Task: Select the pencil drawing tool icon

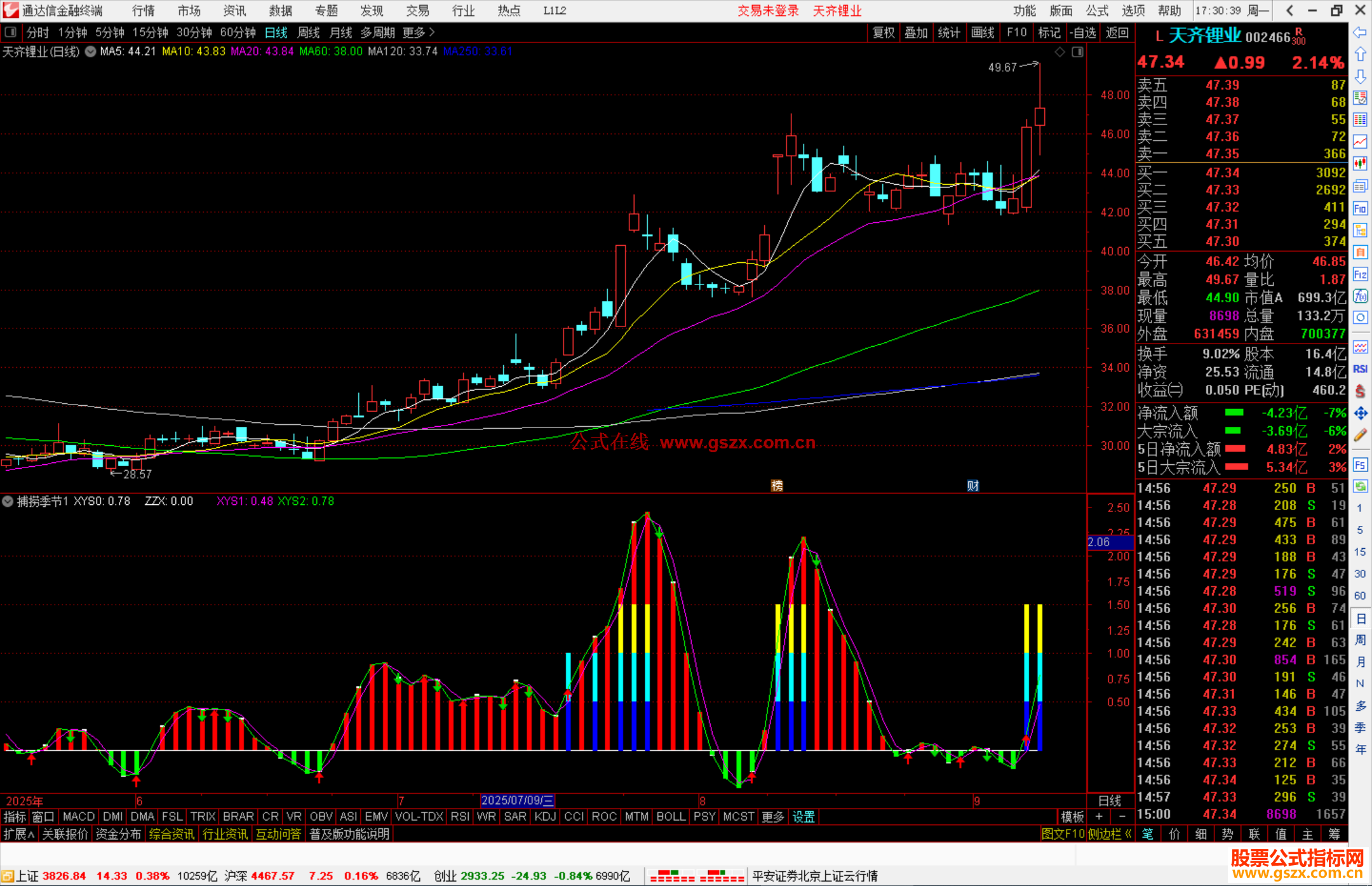Action: tap(1360, 435)
